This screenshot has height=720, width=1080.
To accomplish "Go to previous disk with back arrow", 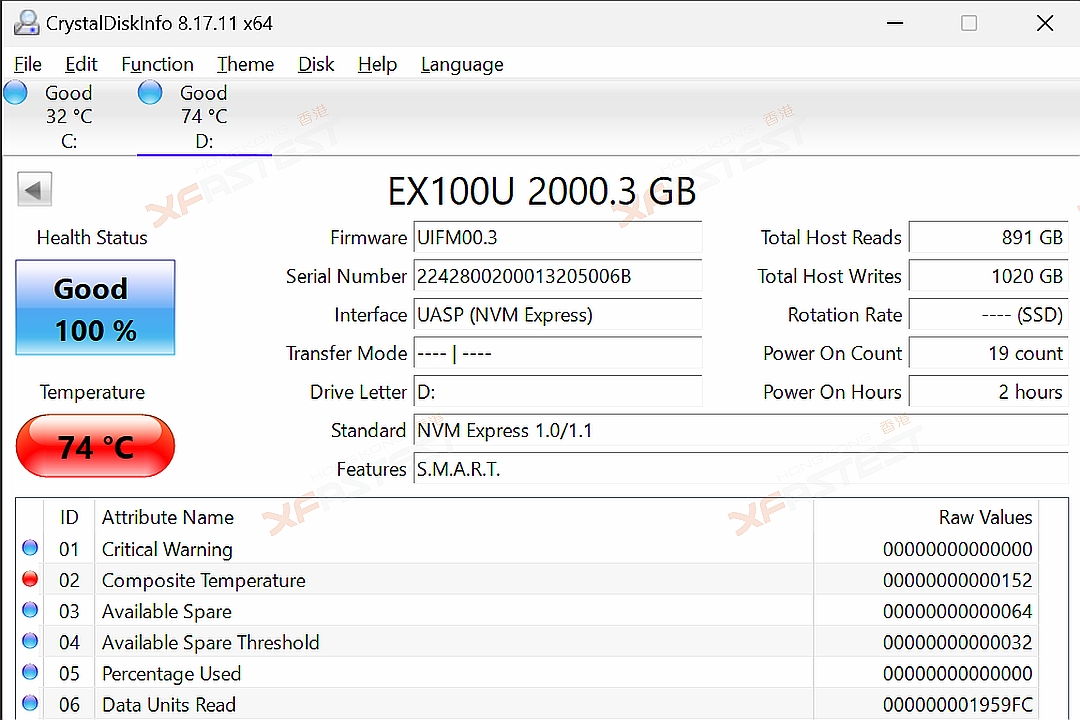I will pyautogui.click(x=34, y=189).
